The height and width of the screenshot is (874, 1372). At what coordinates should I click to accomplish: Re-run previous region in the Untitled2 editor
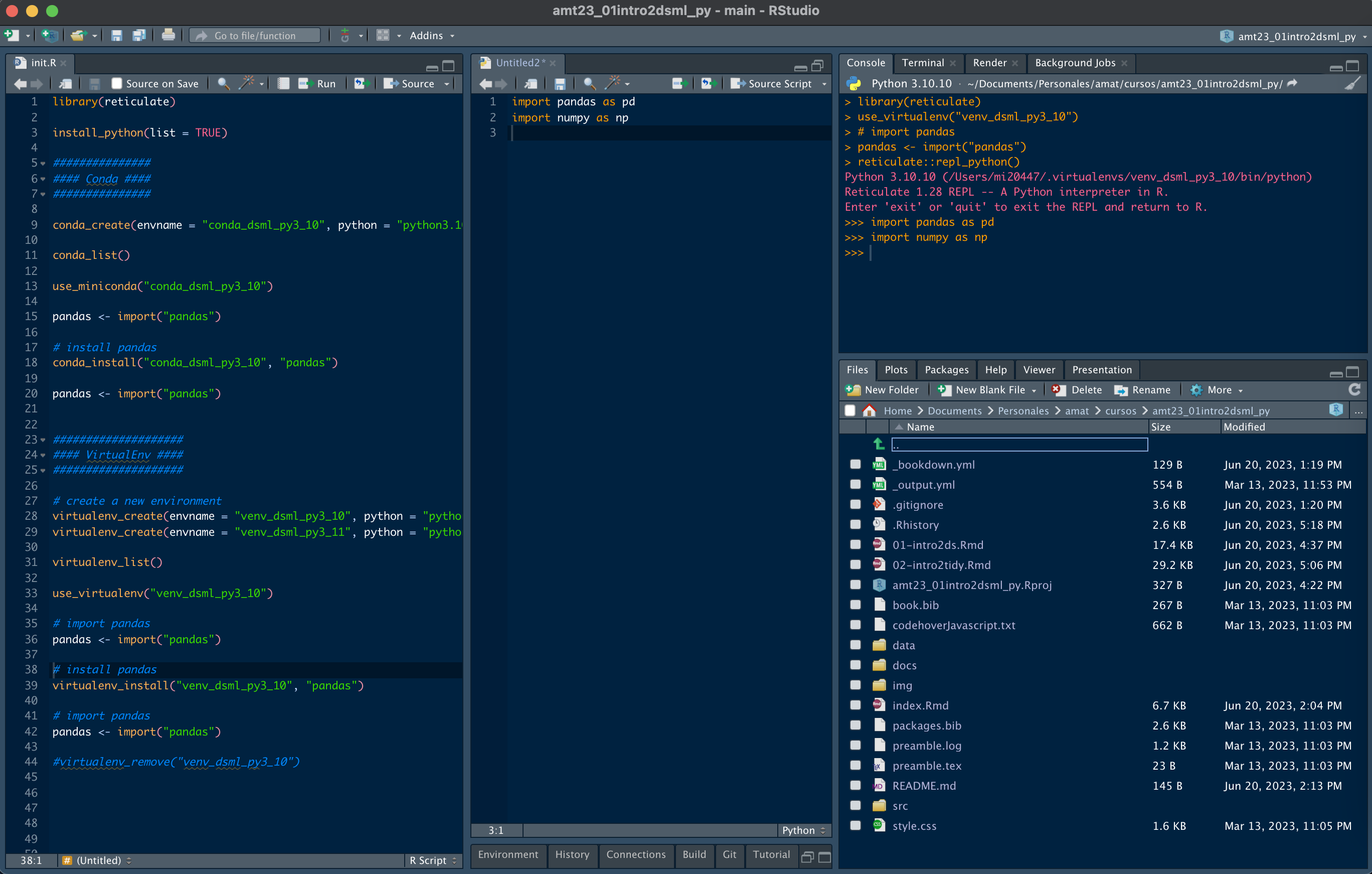(708, 84)
